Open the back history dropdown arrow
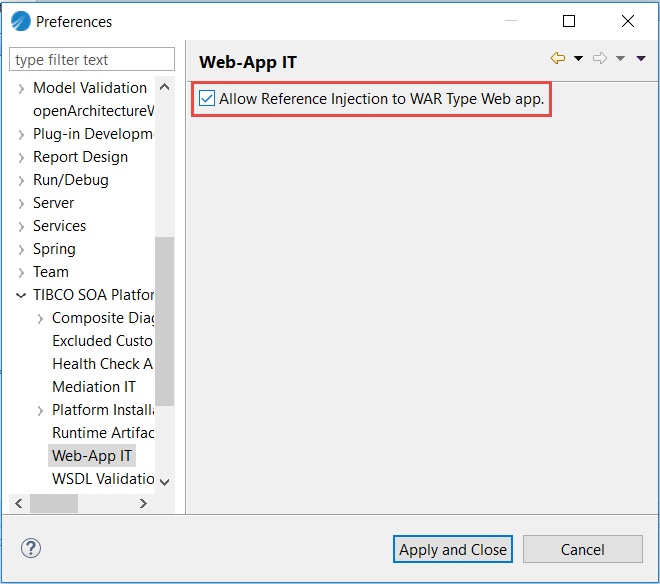Screen dimensions: 660x584 coord(578,59)
